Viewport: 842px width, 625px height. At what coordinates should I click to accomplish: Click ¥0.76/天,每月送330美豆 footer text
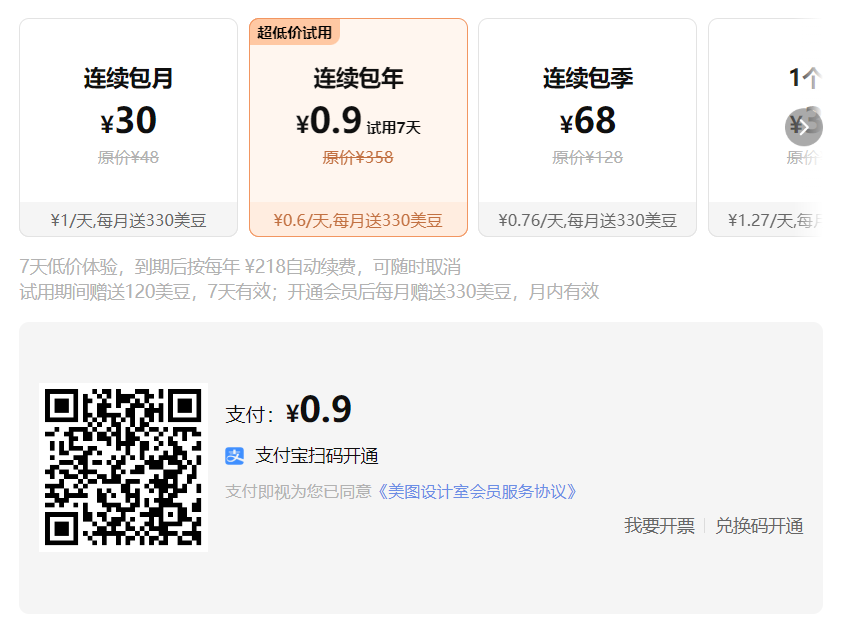coord(587,220)
